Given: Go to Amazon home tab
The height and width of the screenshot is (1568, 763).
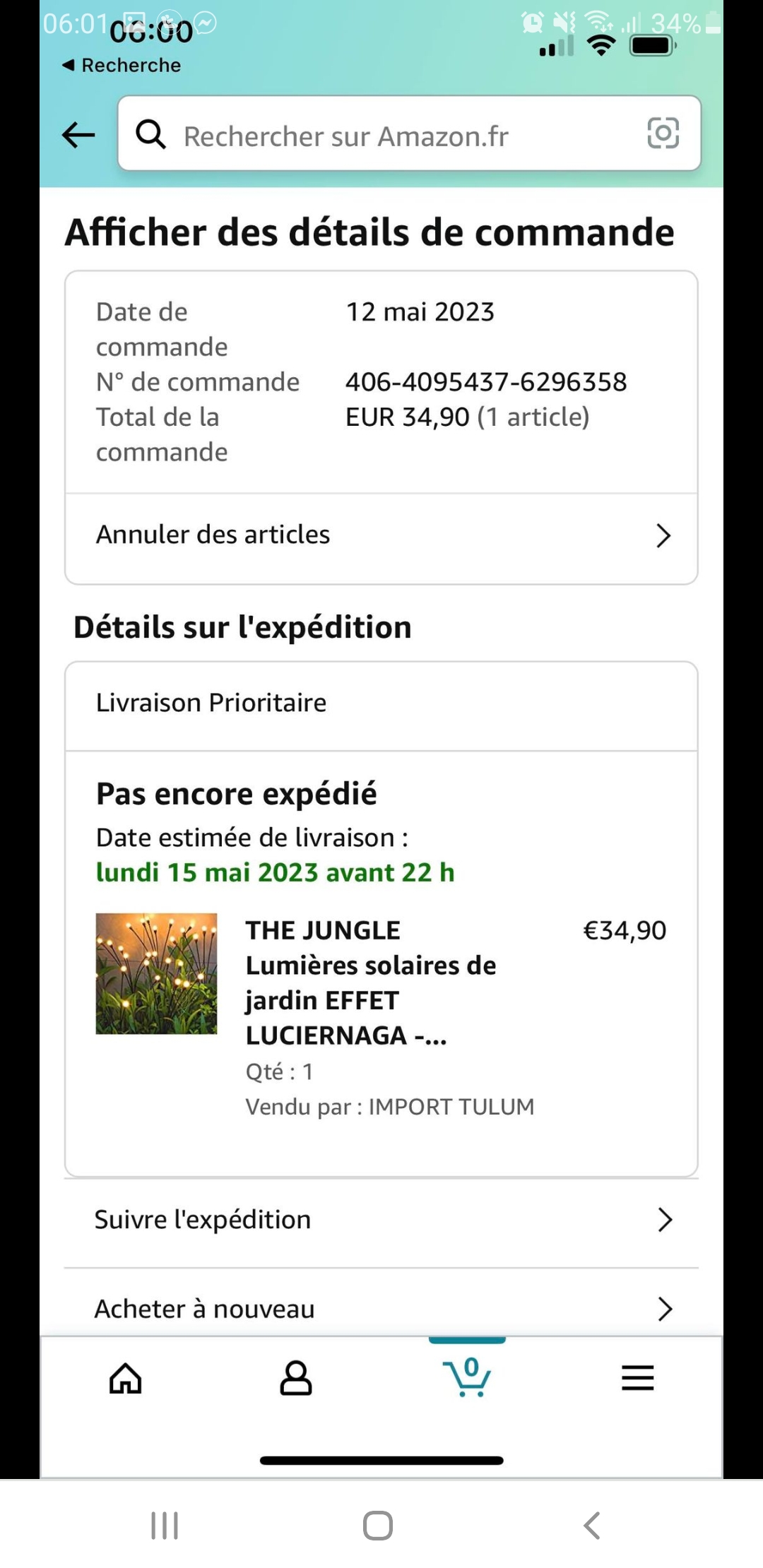Looking at the screenshot, I should [x=126, y=1378].
